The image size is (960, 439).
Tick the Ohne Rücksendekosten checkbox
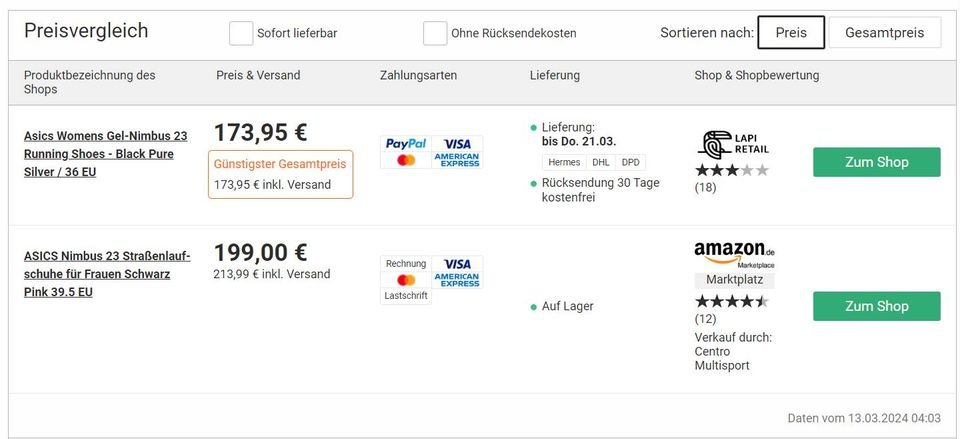pyautogui.click(x=435, y=33)
